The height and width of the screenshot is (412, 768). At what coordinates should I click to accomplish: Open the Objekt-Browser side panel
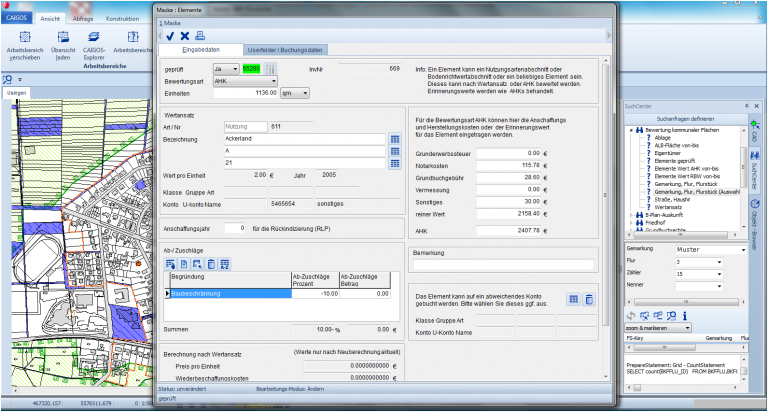755,224
